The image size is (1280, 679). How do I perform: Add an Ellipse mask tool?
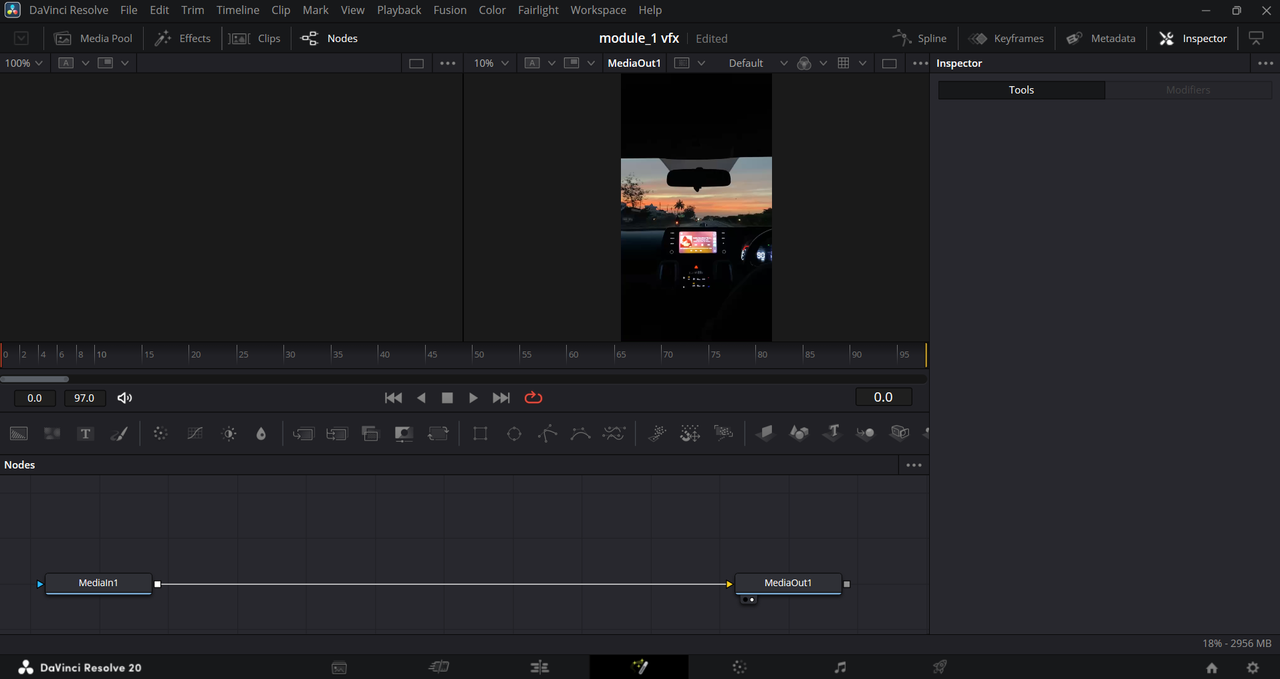(514, 434)
